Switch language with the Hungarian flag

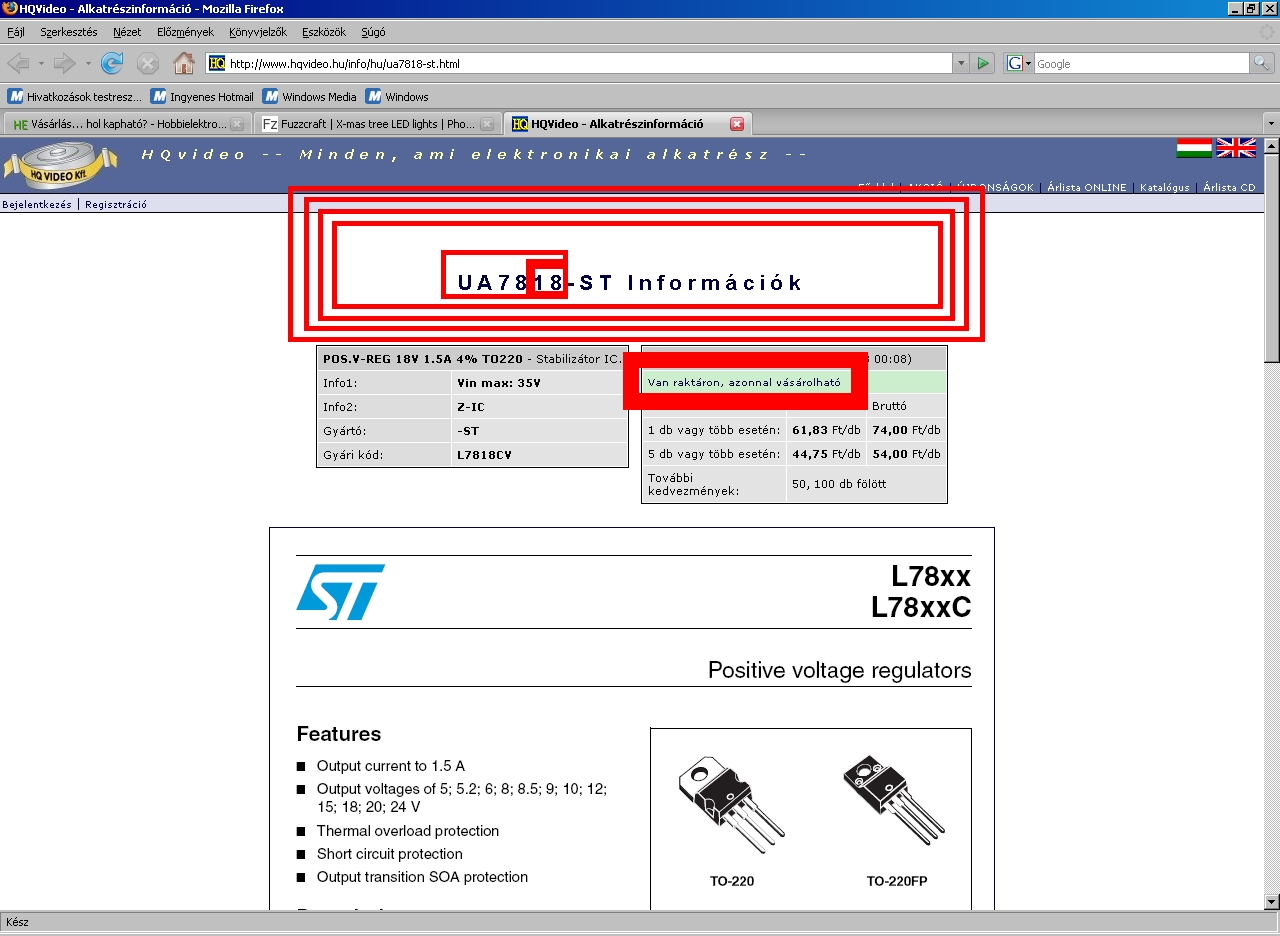pos(1194,148)
